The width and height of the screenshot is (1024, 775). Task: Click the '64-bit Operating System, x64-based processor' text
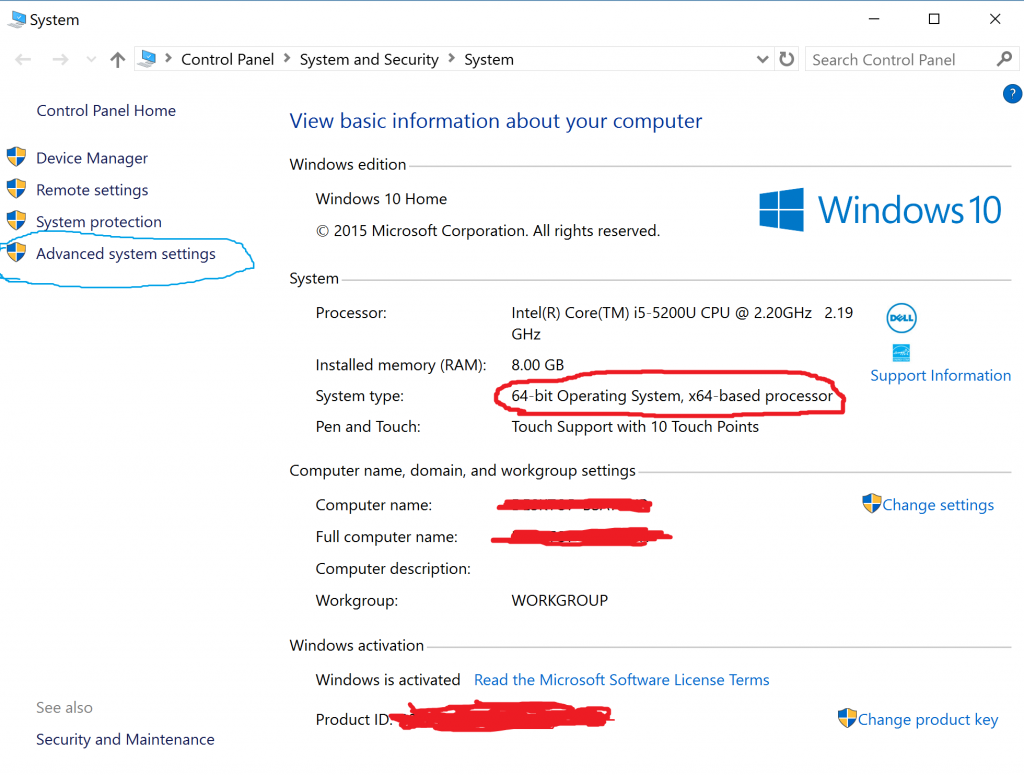pos(672,396)
